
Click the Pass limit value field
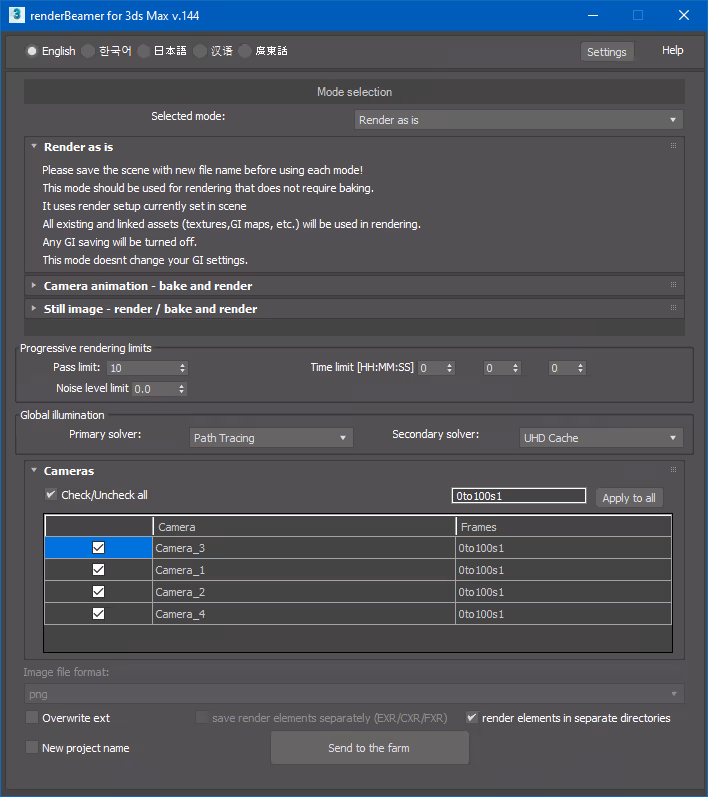[x=142, y=368]
